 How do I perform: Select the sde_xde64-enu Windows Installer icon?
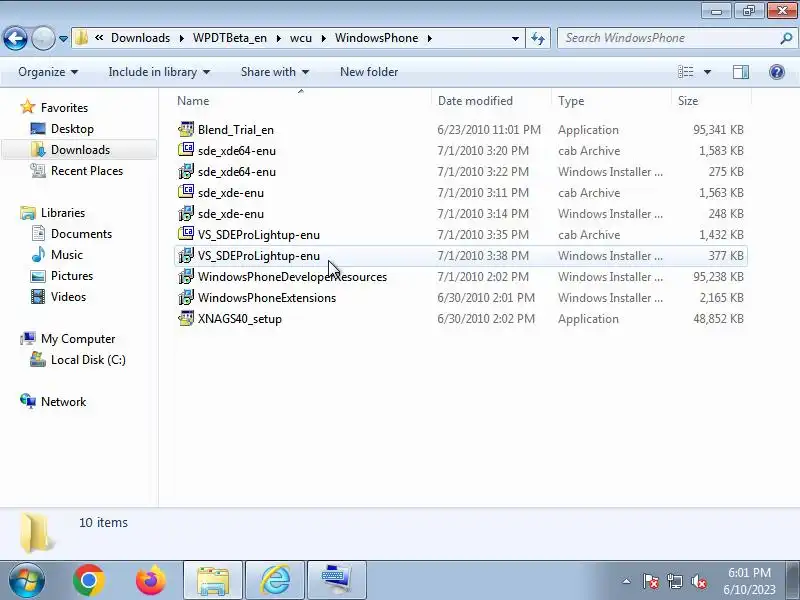[186, 171]
